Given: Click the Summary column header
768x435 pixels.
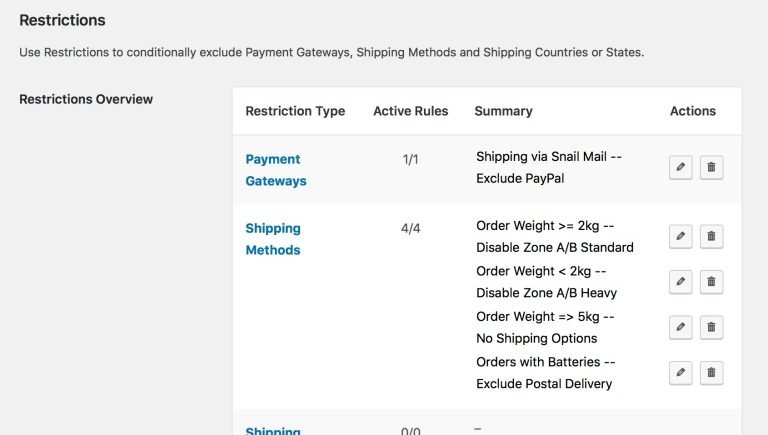Looking at the screenshot, I should click(503, 111).
